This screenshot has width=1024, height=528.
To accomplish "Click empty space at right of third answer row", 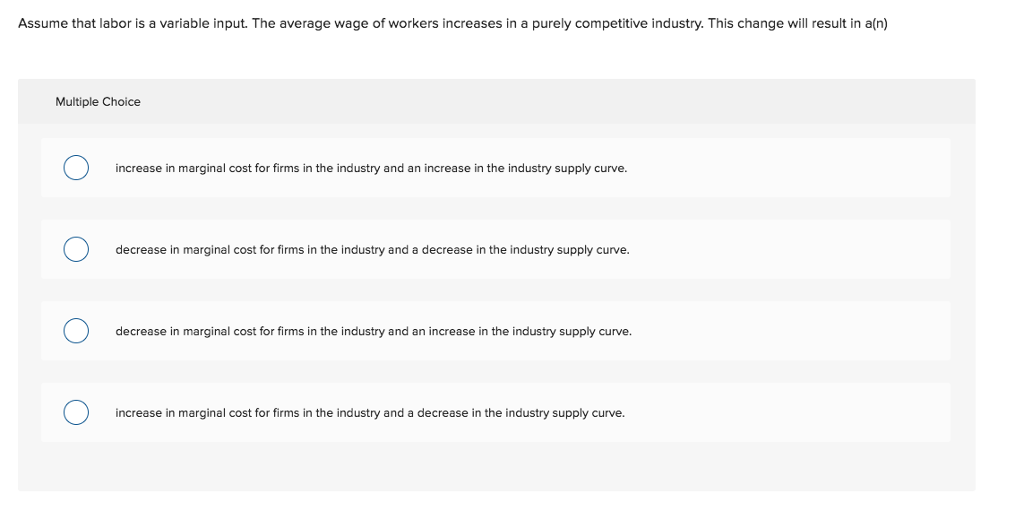I will (800, 331).
